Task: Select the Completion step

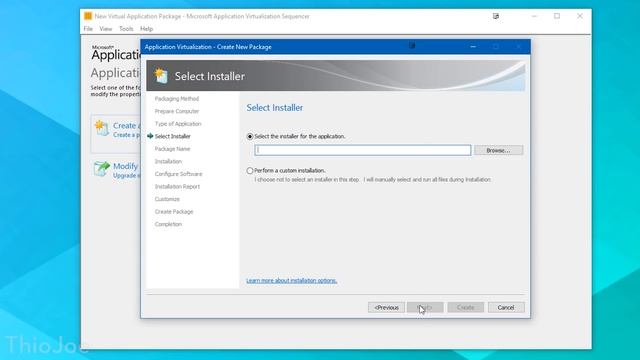Action: (168, 224)
